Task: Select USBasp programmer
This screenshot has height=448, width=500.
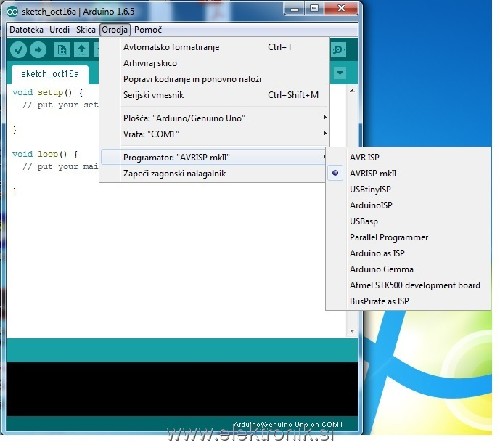Action: [x=408, y=221]
